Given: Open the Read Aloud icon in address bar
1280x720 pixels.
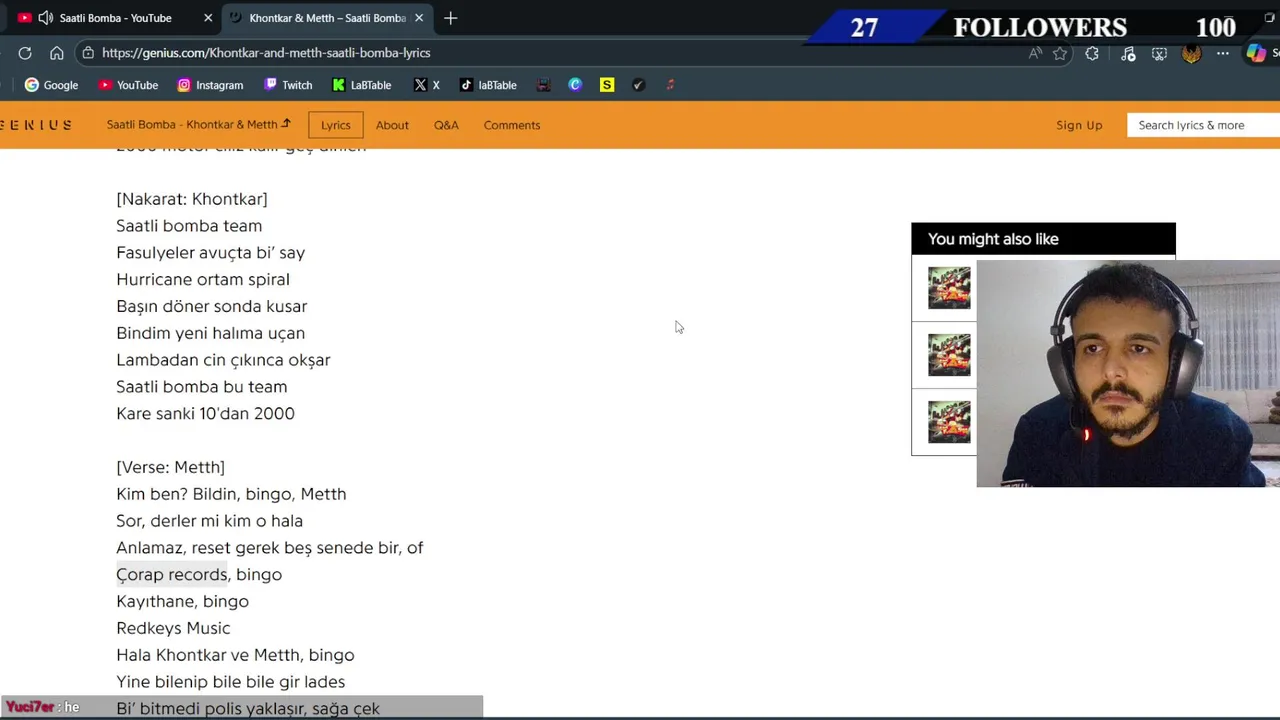Looking at the screenshot, I should point(1035,54).
